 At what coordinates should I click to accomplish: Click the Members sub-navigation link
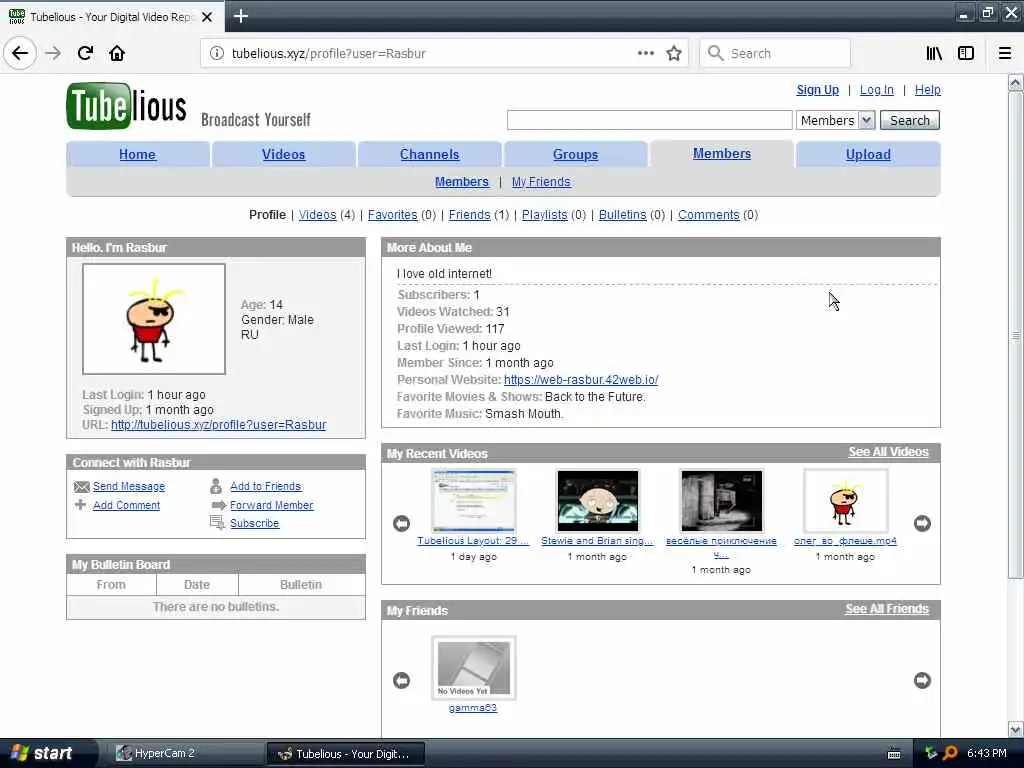tap(462, 182)
